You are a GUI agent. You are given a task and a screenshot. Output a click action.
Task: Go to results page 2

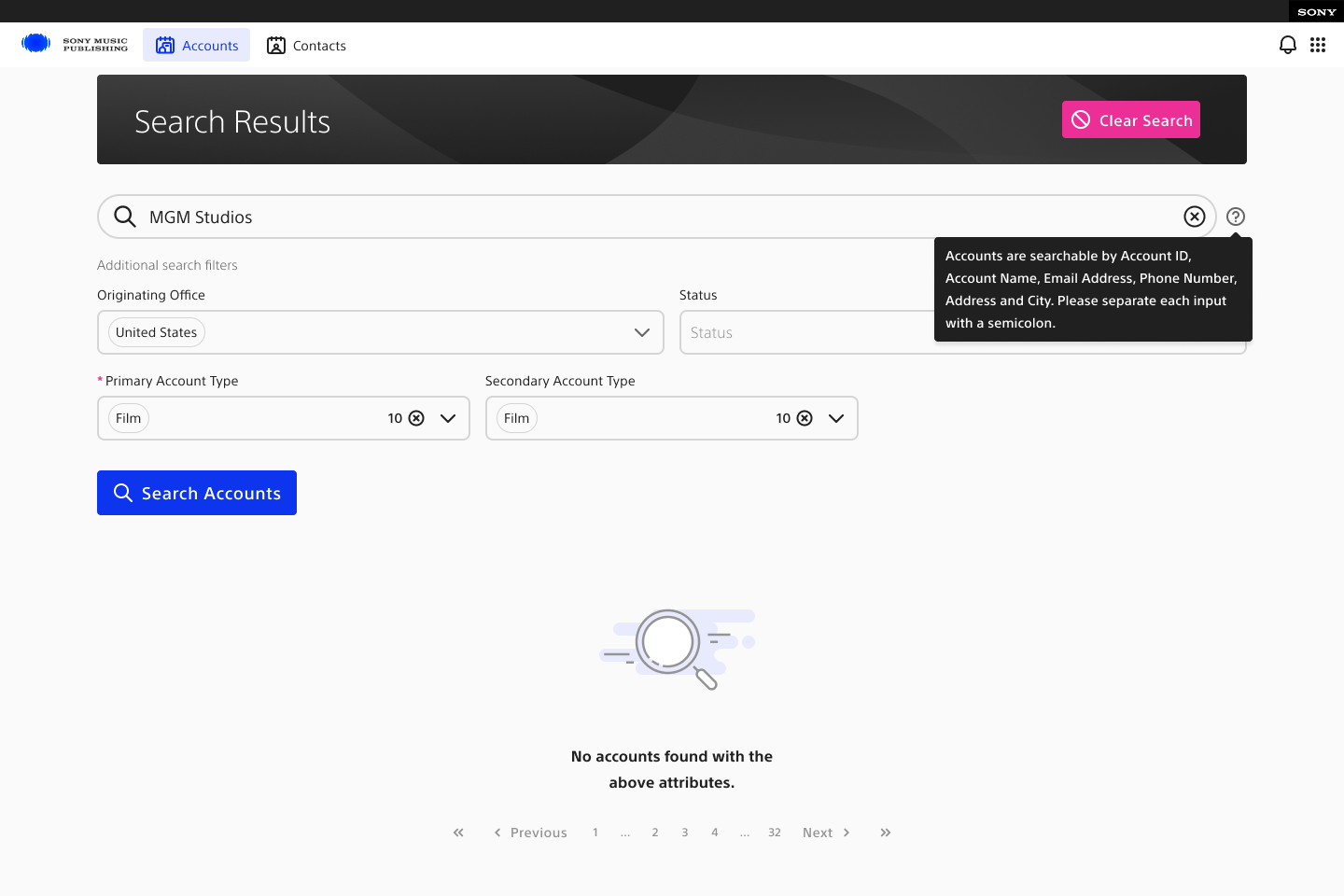pos(655,833)
